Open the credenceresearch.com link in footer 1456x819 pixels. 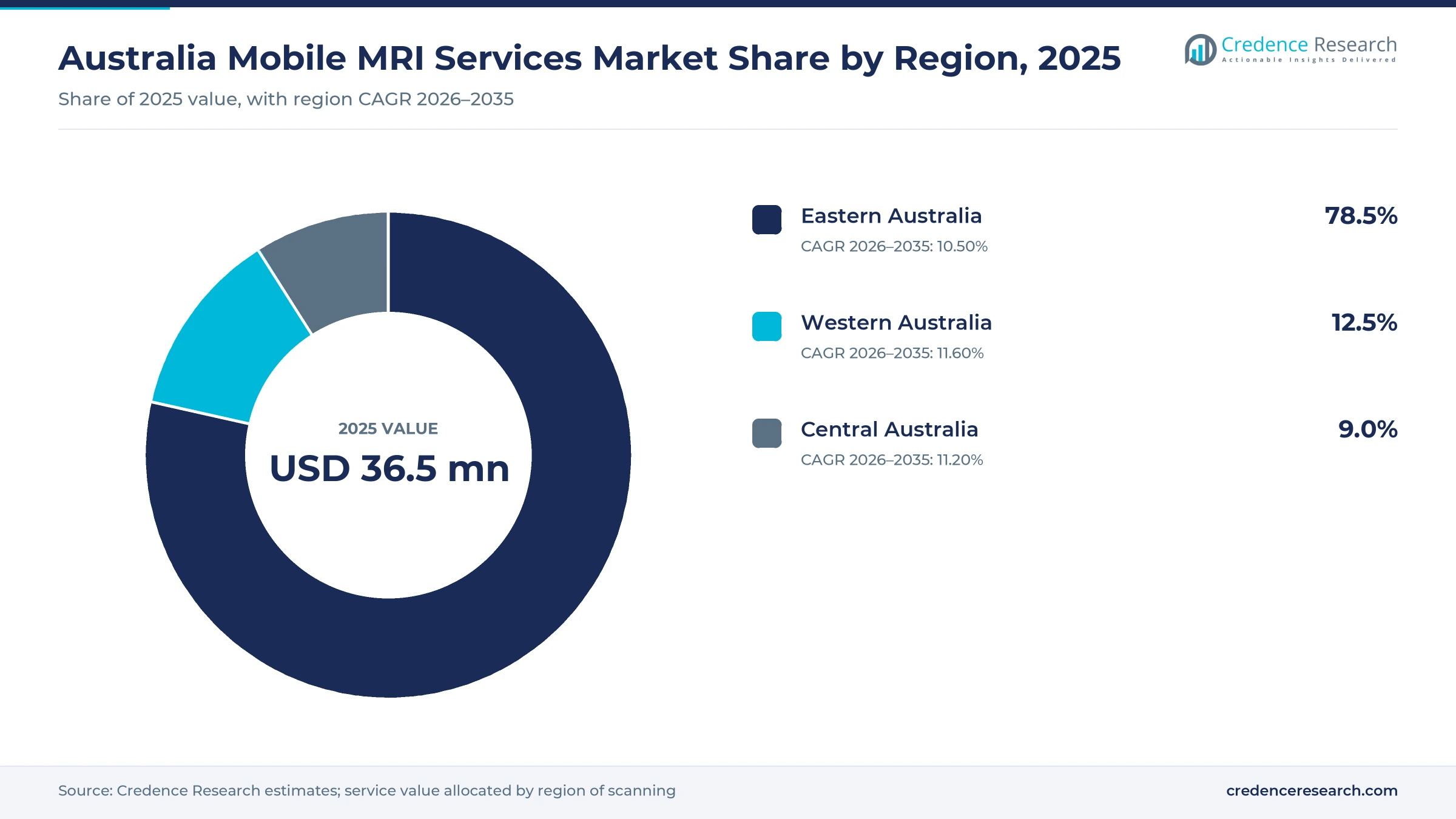1312,790
